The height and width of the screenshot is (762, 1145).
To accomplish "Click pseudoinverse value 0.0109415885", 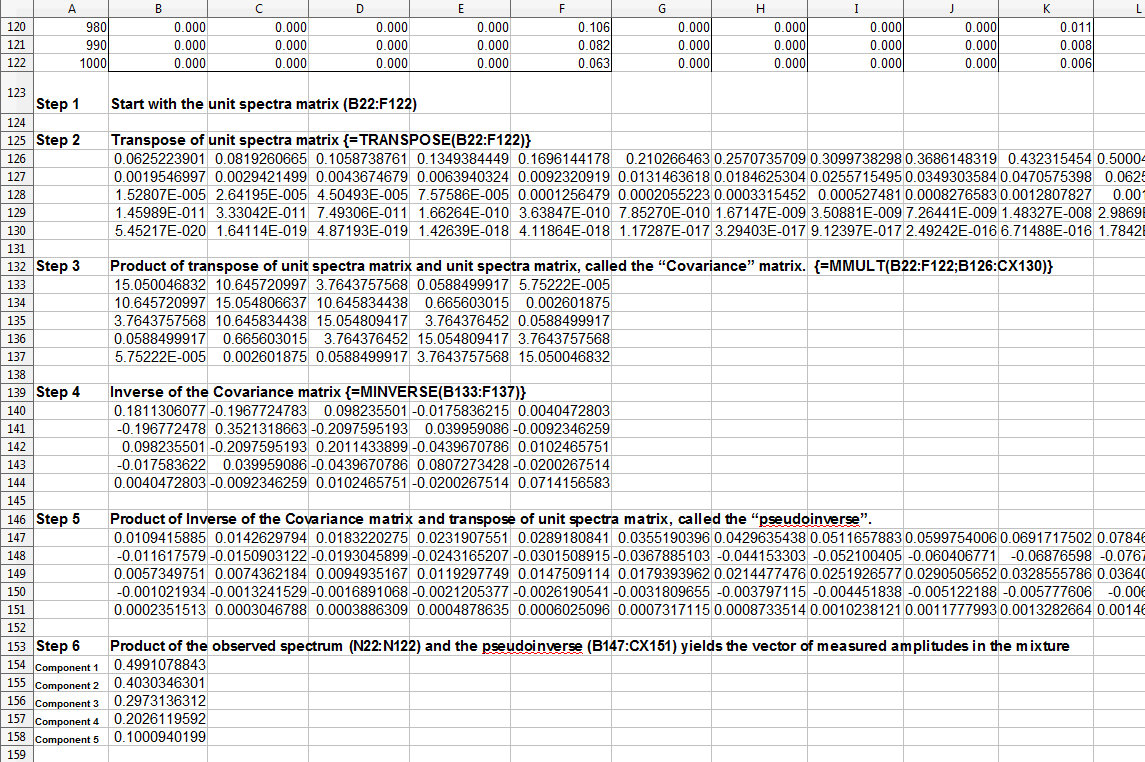I will (x=160, y=538).
